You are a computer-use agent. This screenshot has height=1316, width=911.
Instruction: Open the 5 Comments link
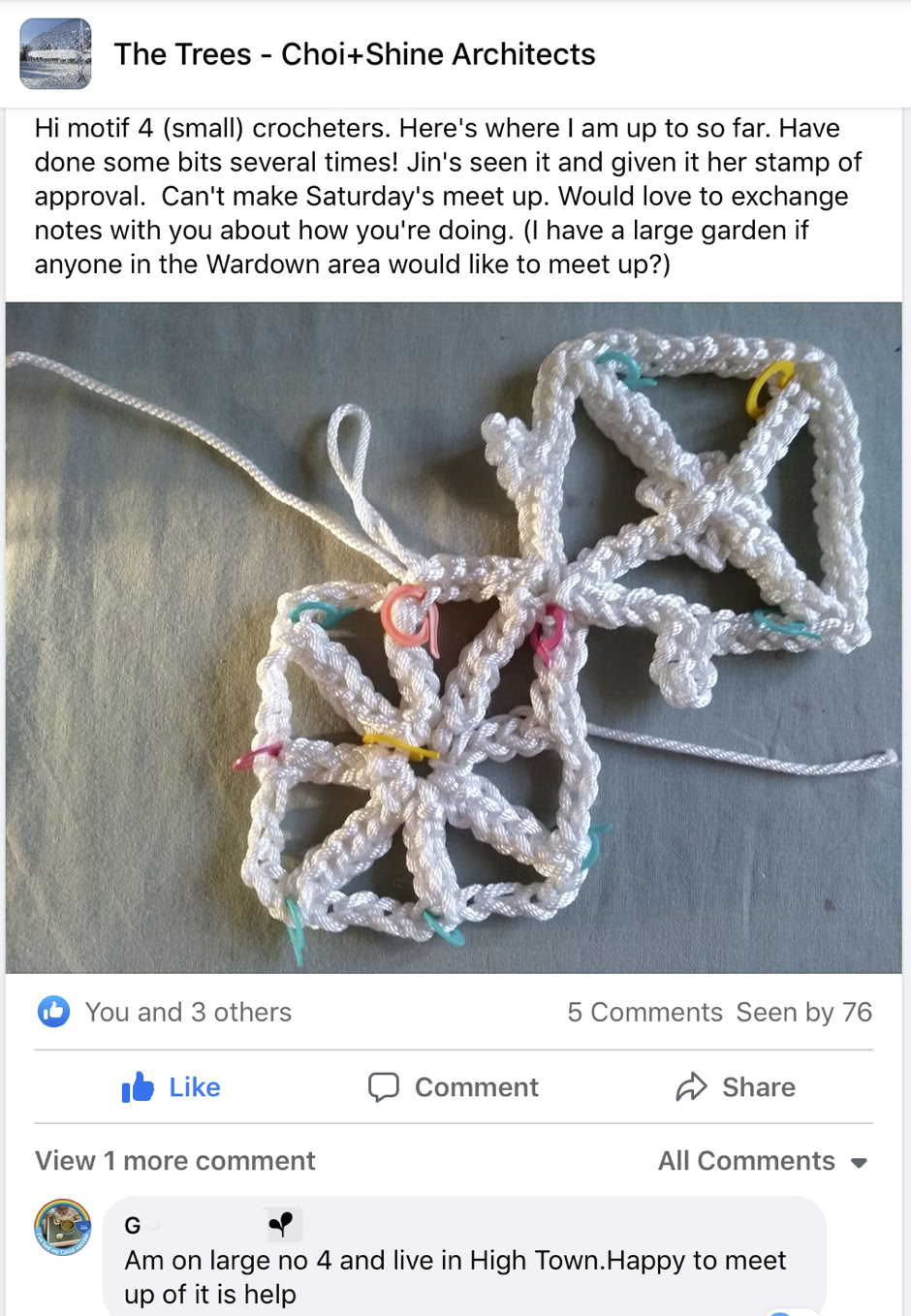tap(644, 1012)
